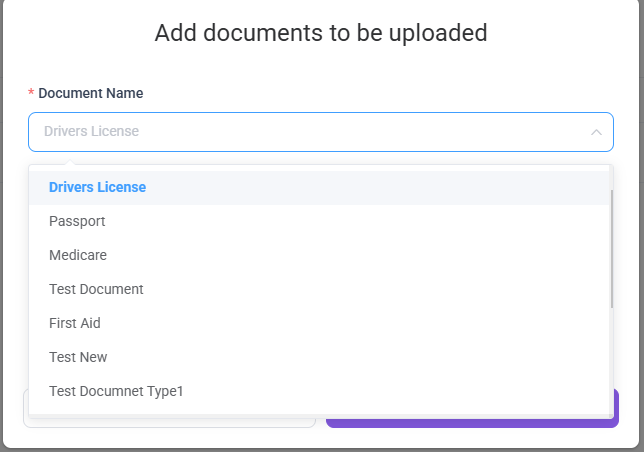Pick the Test Documnet Type1 option
This screenshot has height=452, width=644.
tap(116, 391)
